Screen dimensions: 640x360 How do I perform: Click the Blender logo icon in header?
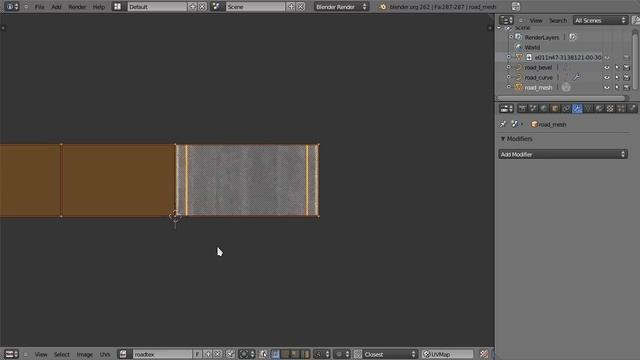pos(383,7)
